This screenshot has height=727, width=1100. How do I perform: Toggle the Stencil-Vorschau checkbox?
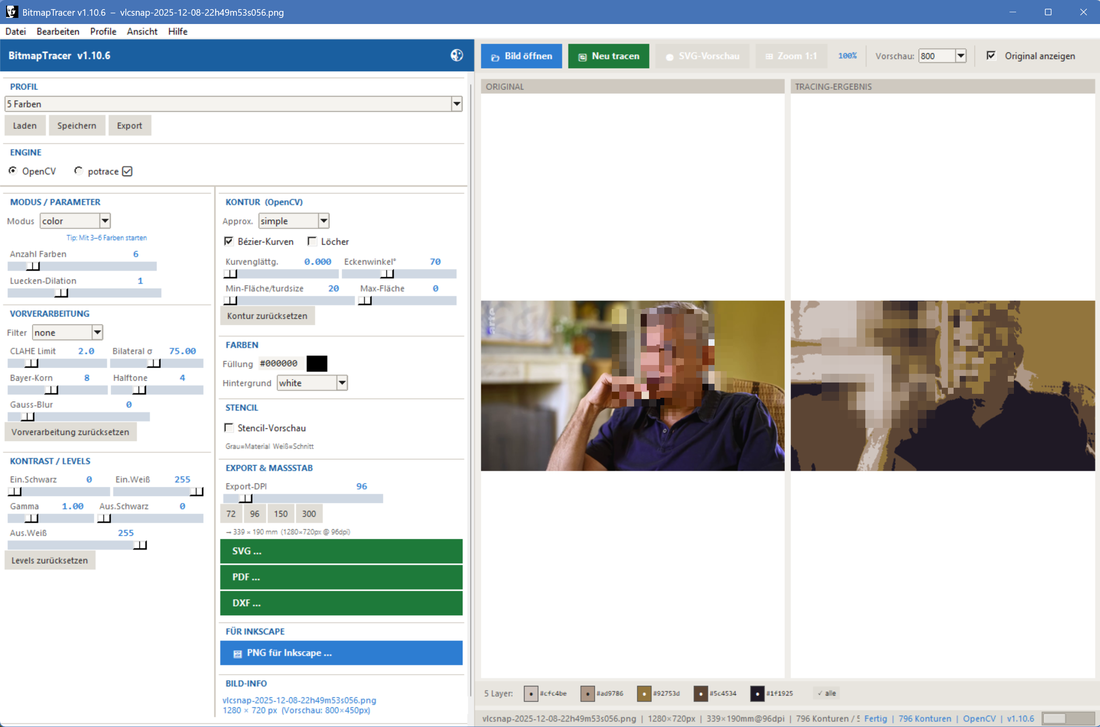(229, 428)
